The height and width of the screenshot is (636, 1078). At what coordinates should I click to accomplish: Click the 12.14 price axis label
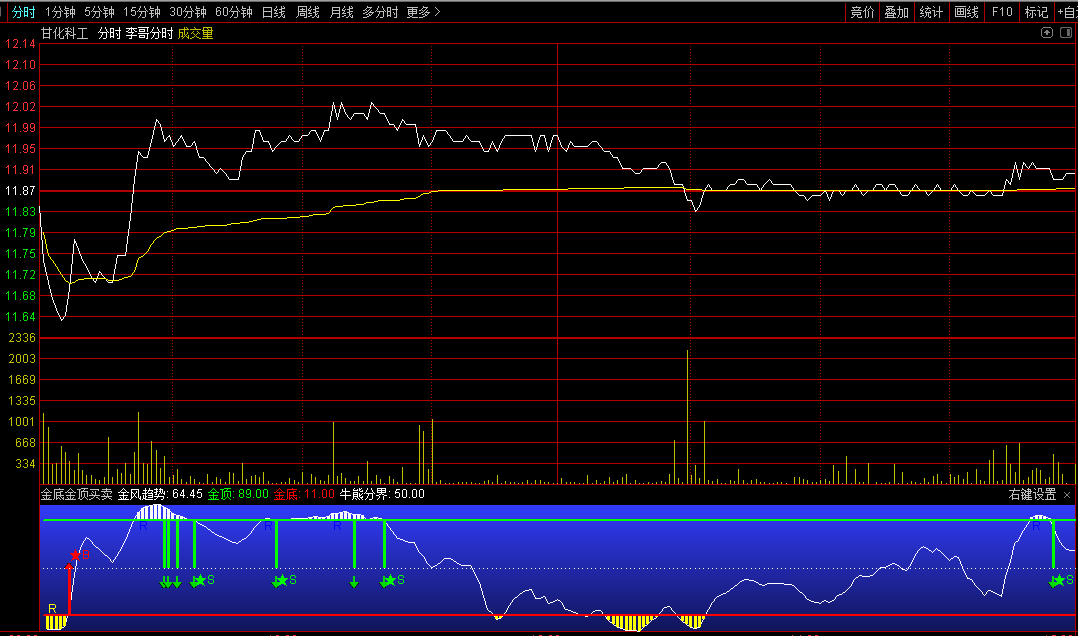click(x=20, y=44)
